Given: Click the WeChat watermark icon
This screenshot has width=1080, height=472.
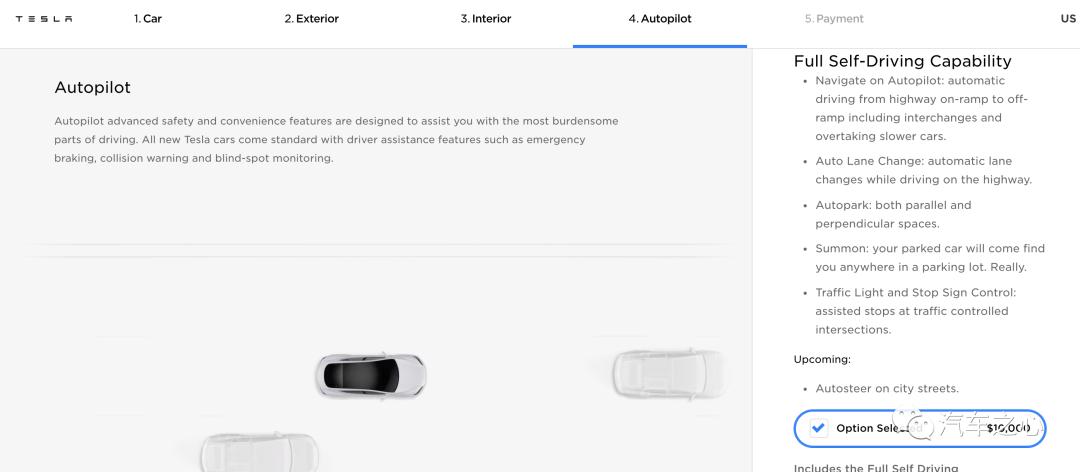Looking at the screenshot, I should click(913, 424).
